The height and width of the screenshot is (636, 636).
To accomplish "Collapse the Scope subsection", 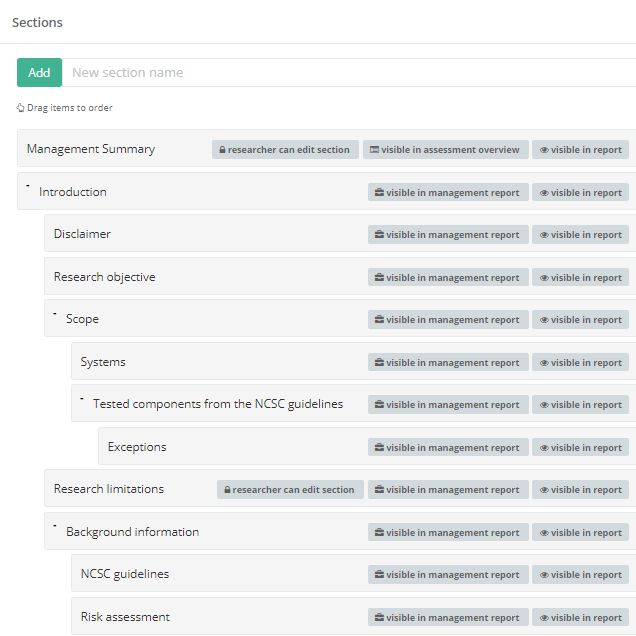I will (x=55, y=313).
